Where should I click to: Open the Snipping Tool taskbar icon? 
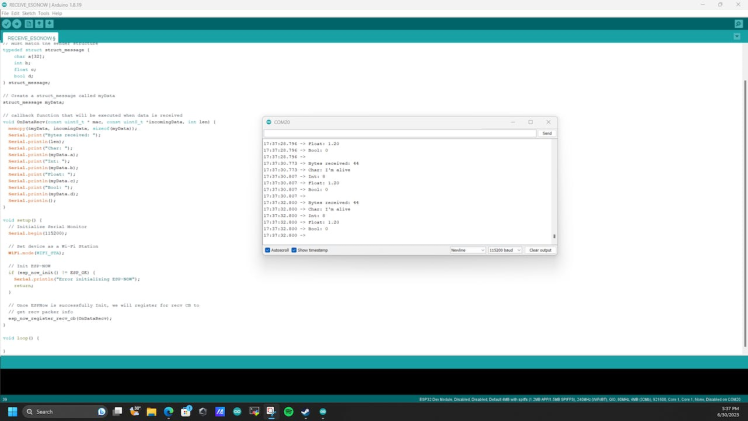point(271,411)
